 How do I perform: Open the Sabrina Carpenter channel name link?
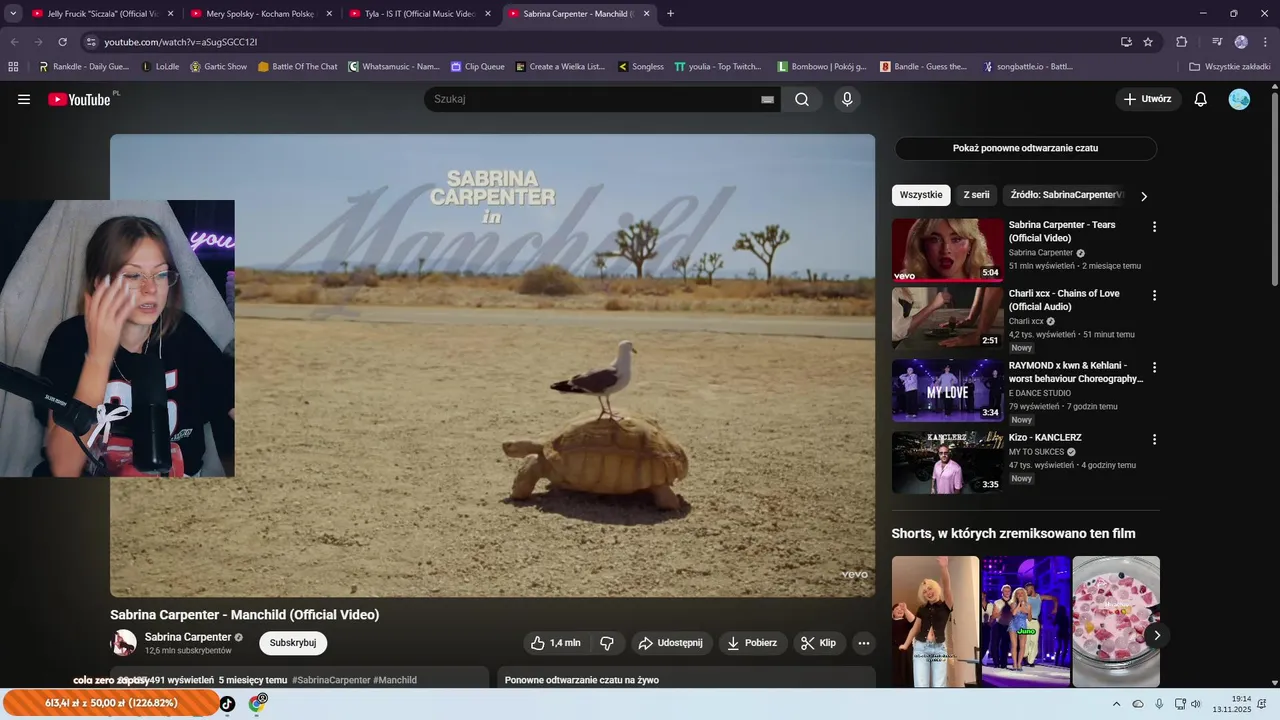point(188,637)
